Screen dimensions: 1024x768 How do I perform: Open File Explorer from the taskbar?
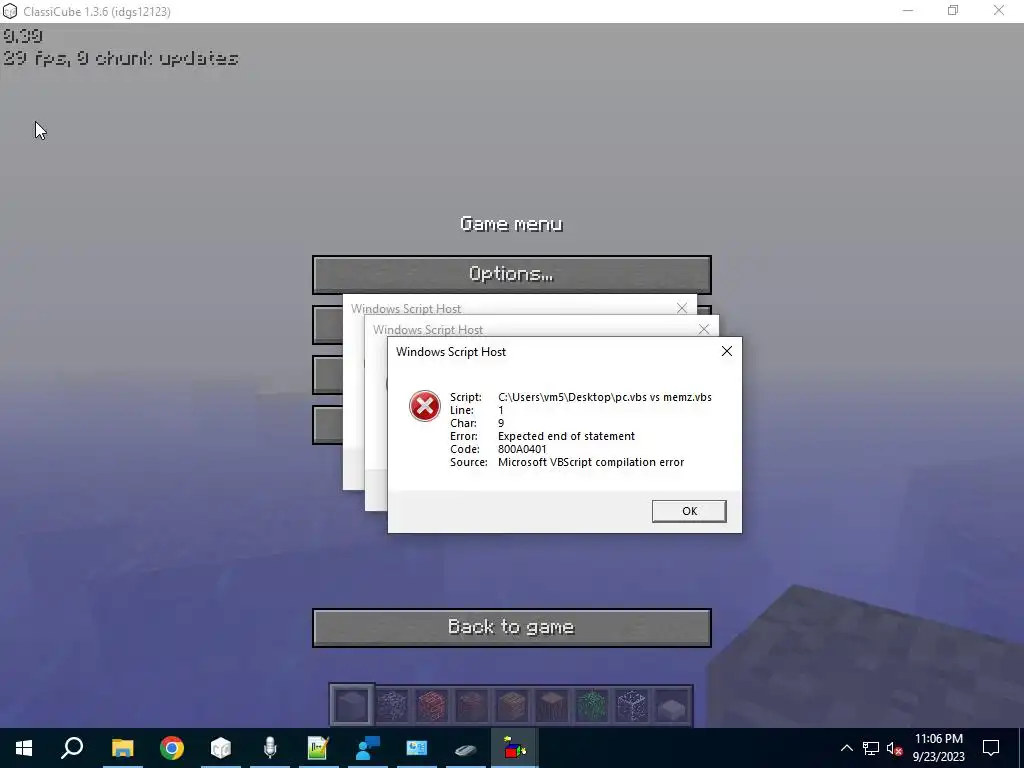point(122,748)
